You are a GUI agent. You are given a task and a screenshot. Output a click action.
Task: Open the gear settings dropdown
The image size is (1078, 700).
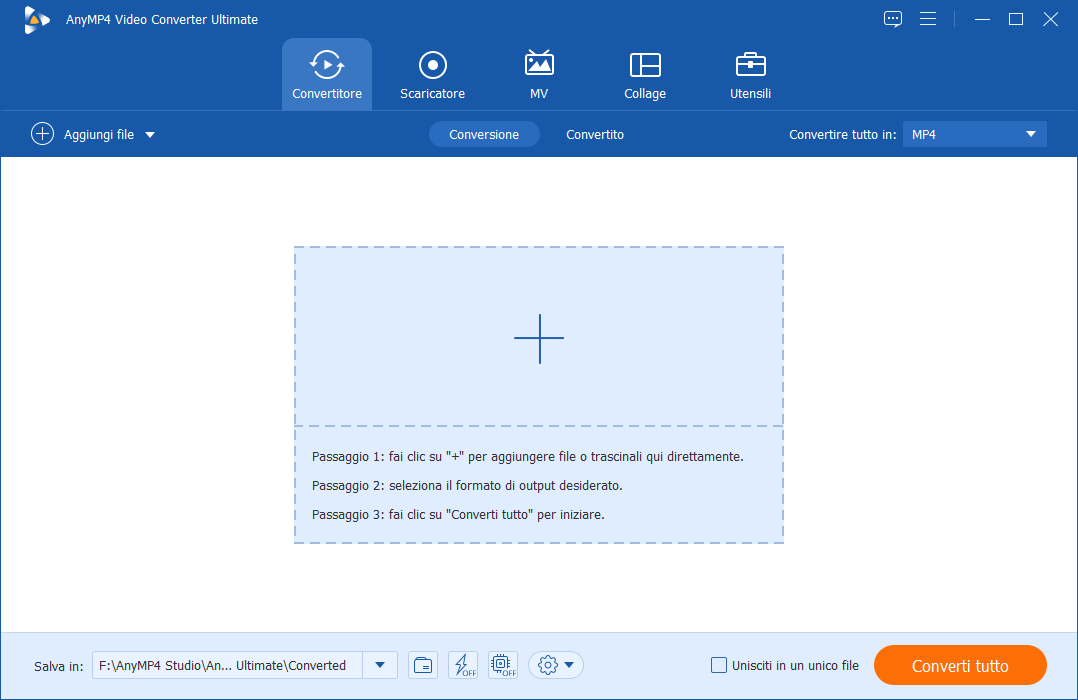pyautogui.click(x=556, y=665)
